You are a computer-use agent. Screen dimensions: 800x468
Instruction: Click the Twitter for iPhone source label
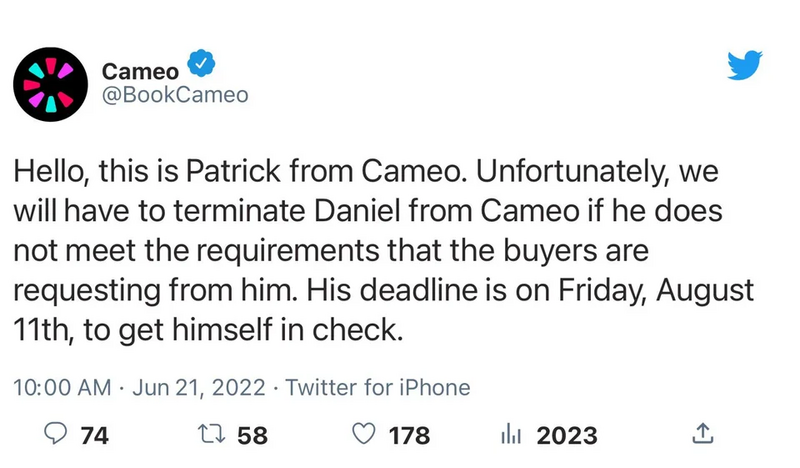click(x=377, y=387)
